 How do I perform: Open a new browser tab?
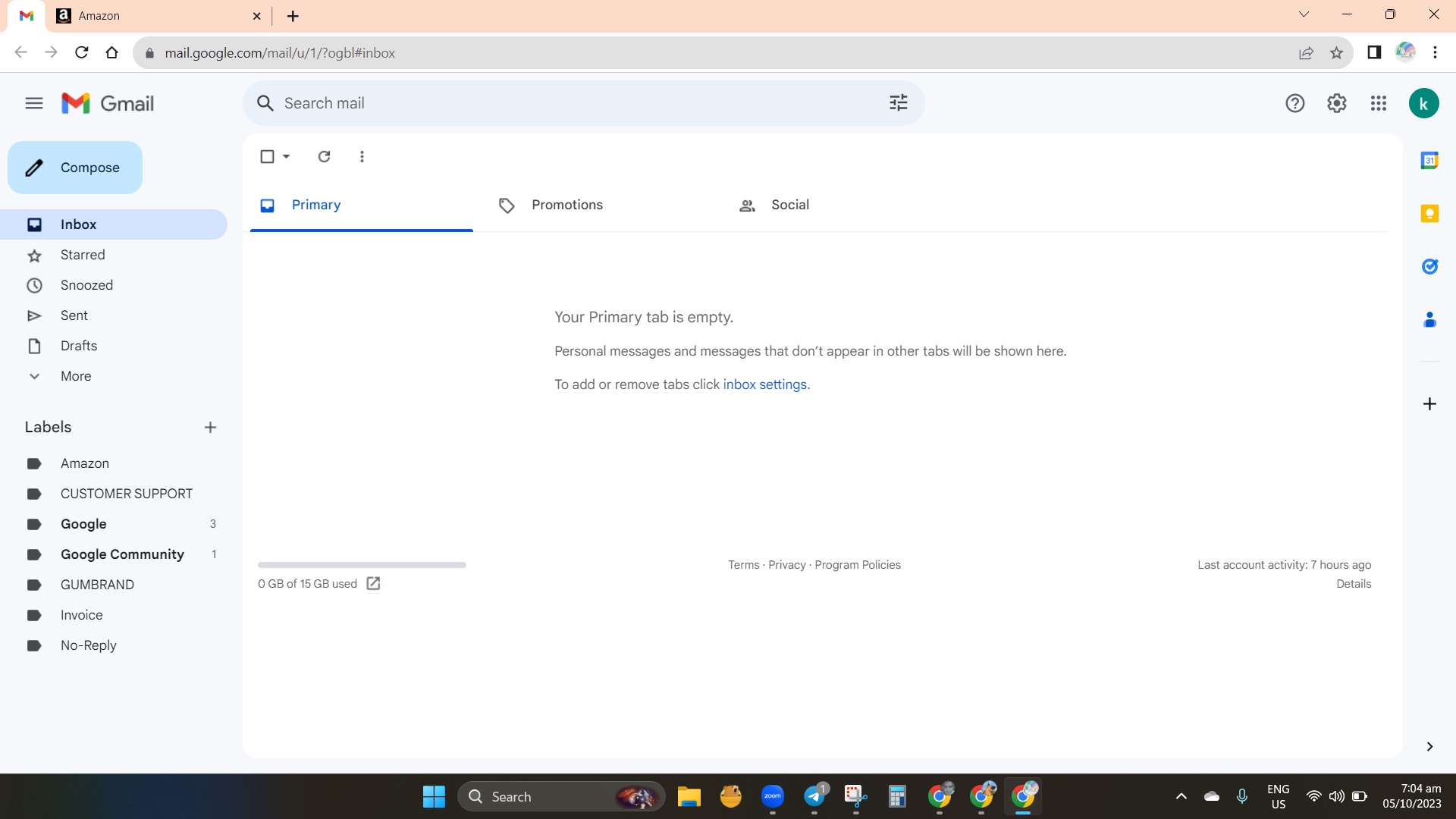pos(293,16)
